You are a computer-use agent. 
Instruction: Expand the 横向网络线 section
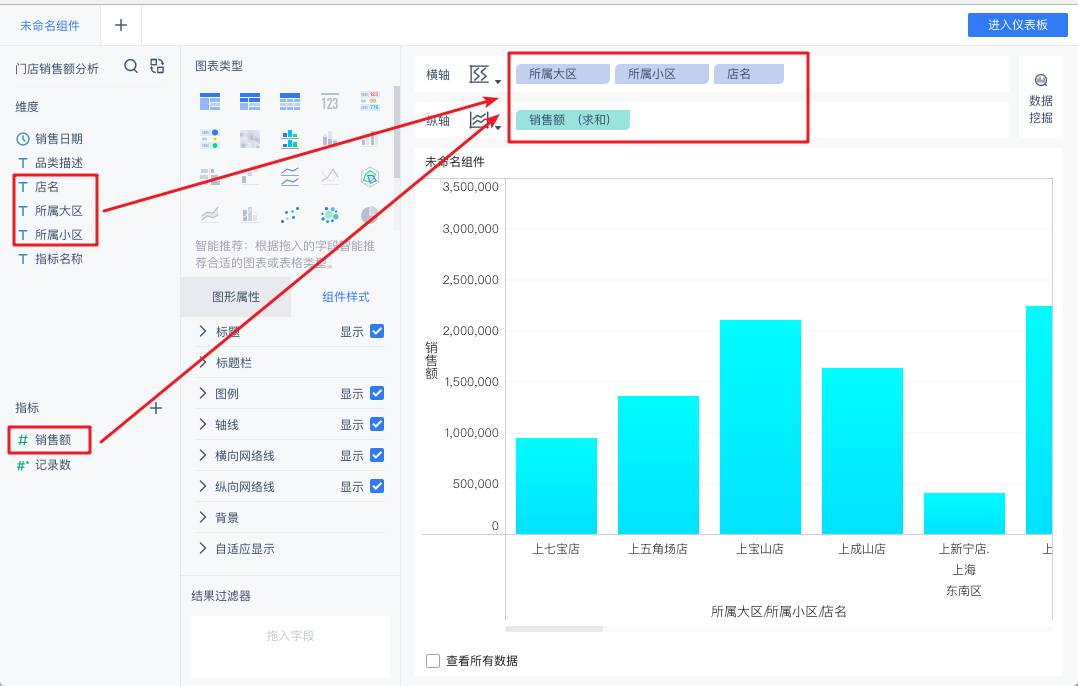point(203,455)
